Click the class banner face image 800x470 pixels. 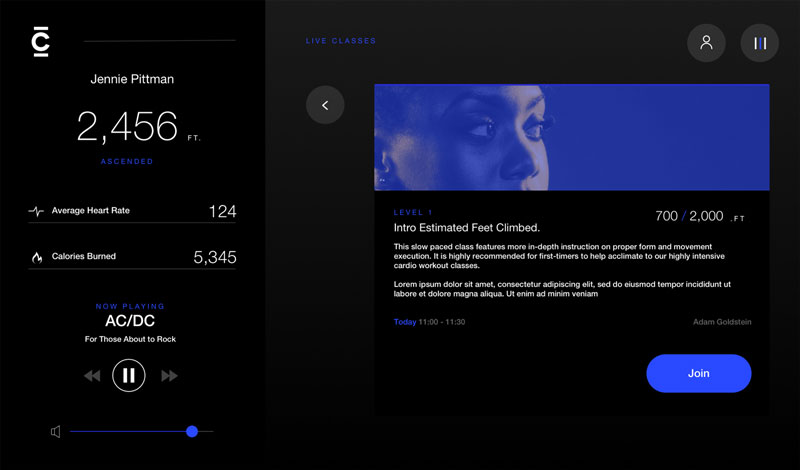point(571,137)
